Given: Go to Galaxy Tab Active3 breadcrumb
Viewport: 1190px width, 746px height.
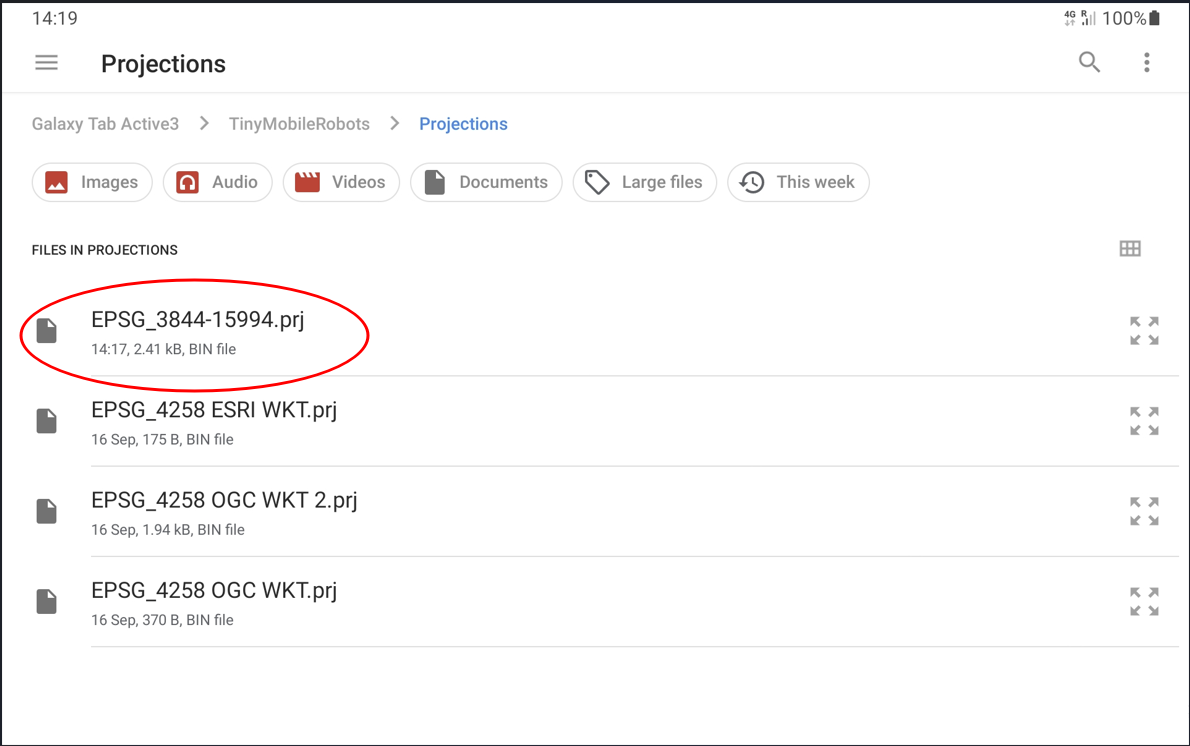Looking at the screenshot, I should click(x=105, y=124).
